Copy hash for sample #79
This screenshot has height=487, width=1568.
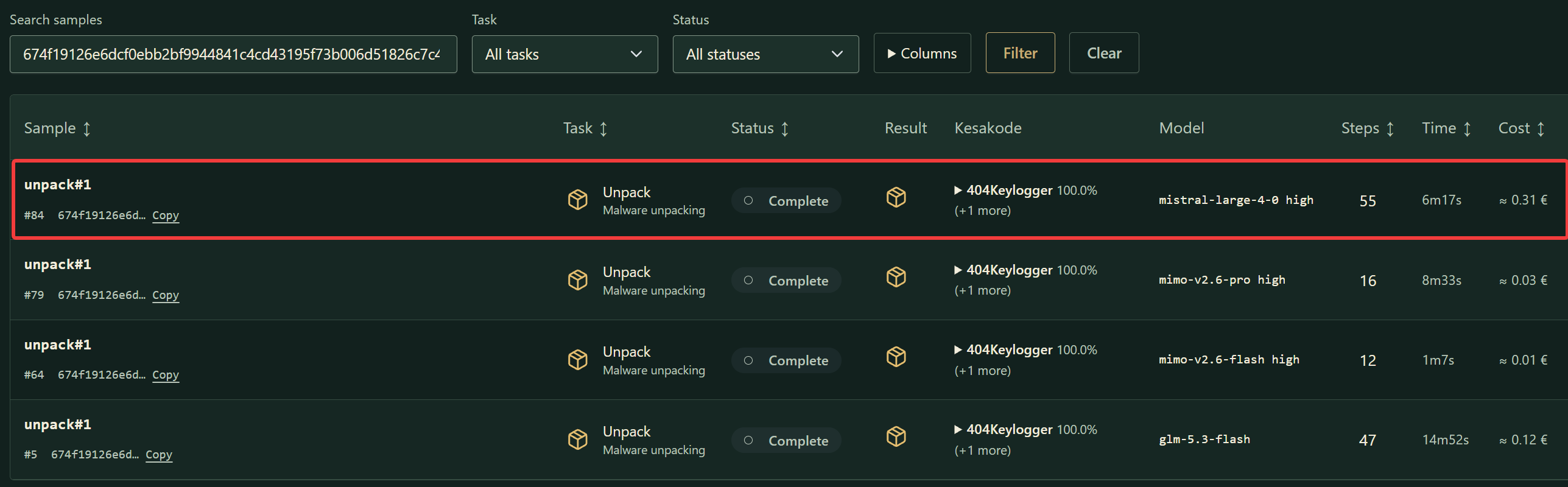[166, 295]
